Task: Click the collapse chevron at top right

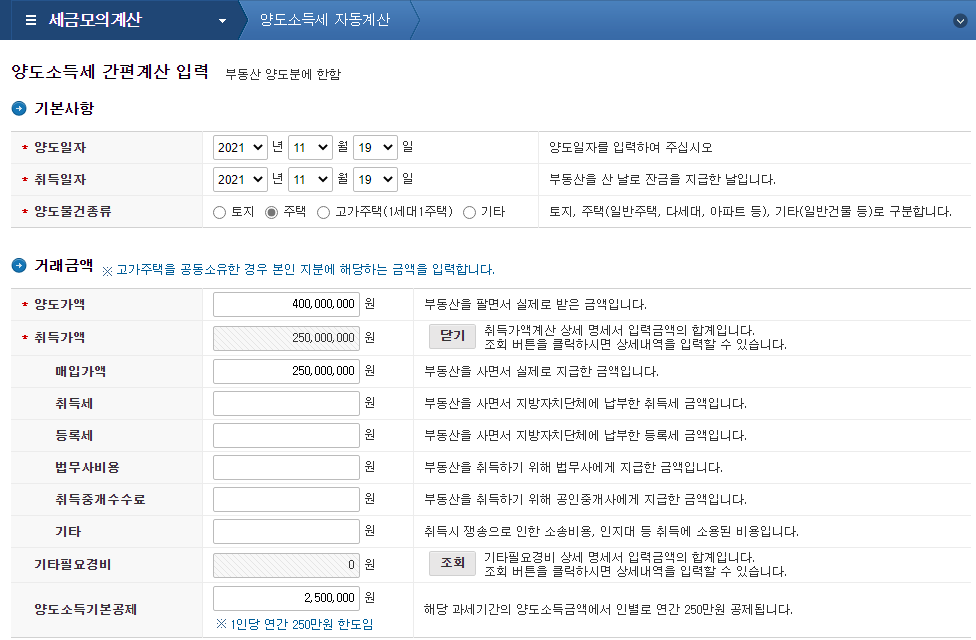Action: pos(960,21)
